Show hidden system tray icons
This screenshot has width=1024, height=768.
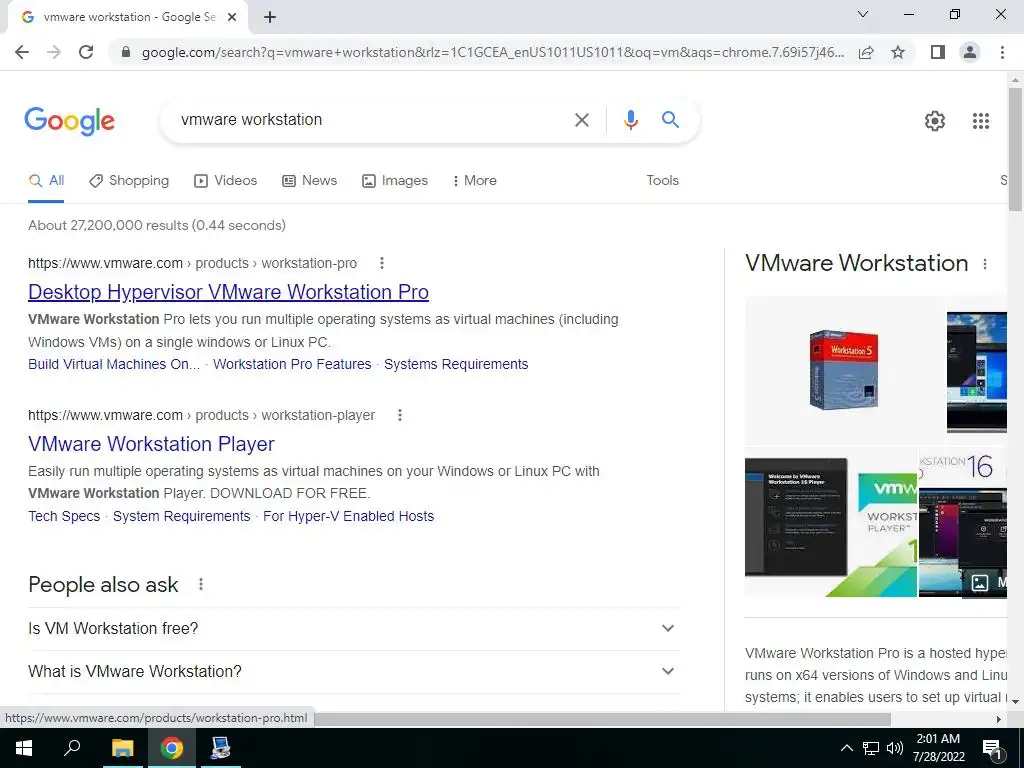point(846,748)
